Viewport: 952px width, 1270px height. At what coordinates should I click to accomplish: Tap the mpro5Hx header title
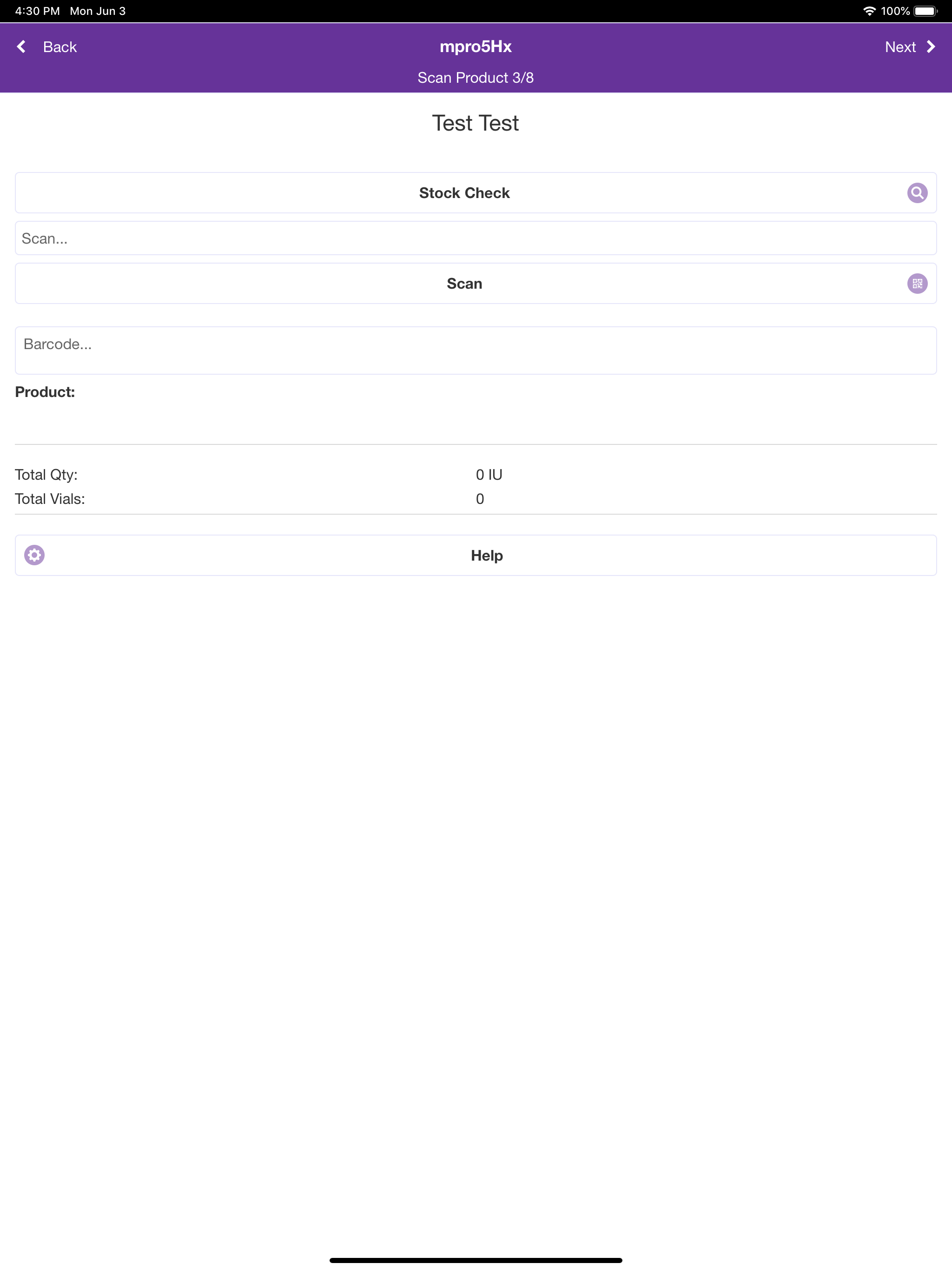476,46
